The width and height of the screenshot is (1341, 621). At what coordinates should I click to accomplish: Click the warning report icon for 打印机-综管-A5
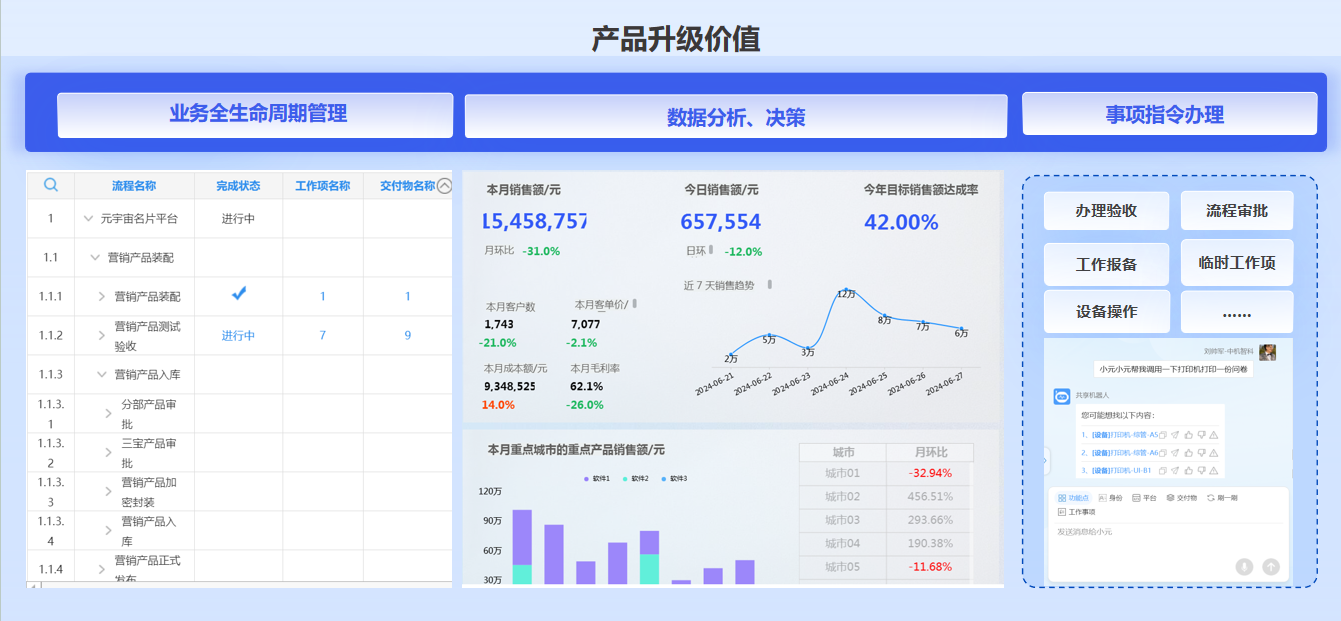(1213, 435)
